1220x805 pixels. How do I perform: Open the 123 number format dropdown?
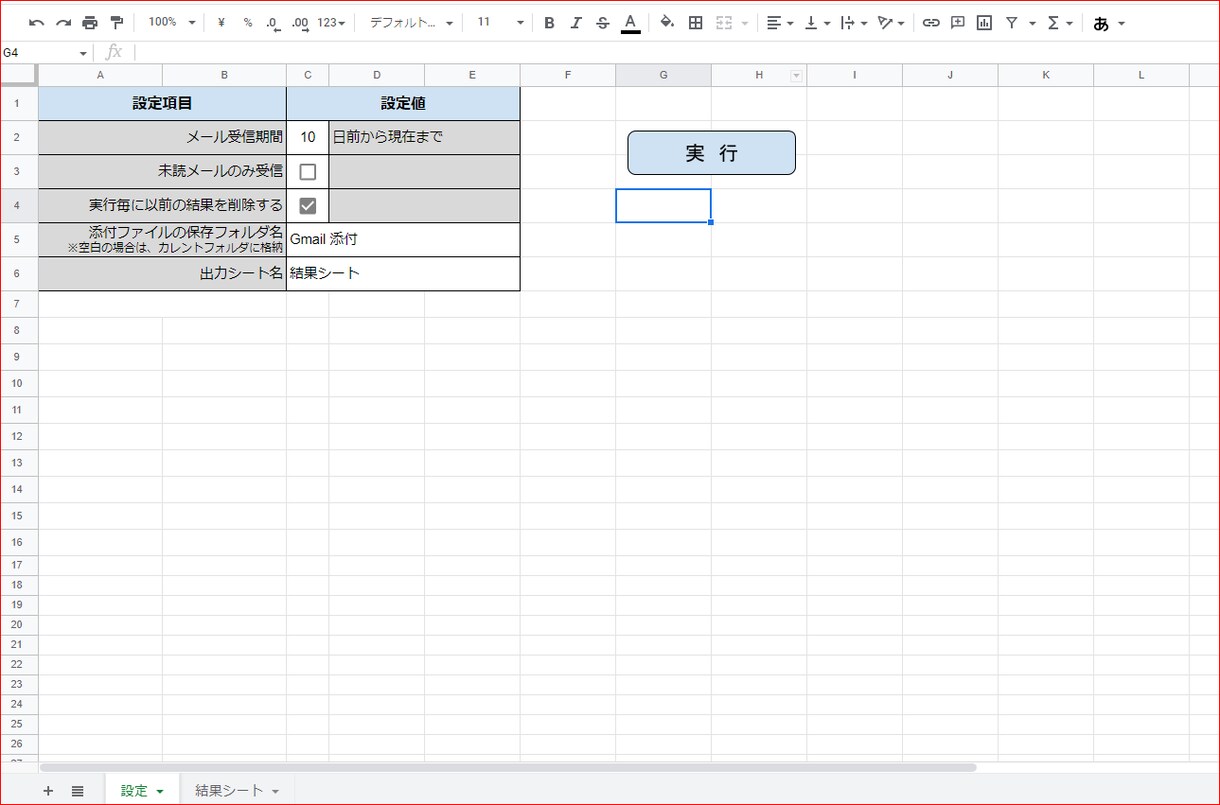331,22
